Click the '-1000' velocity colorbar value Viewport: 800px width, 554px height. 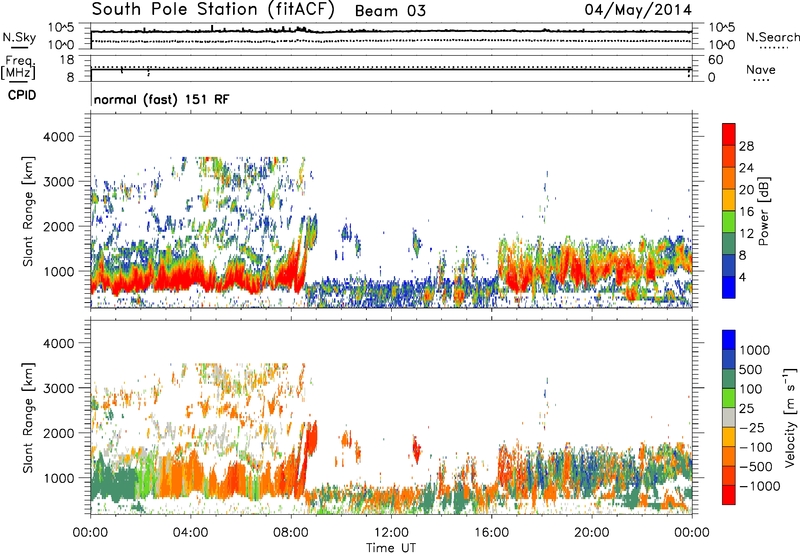759,486
